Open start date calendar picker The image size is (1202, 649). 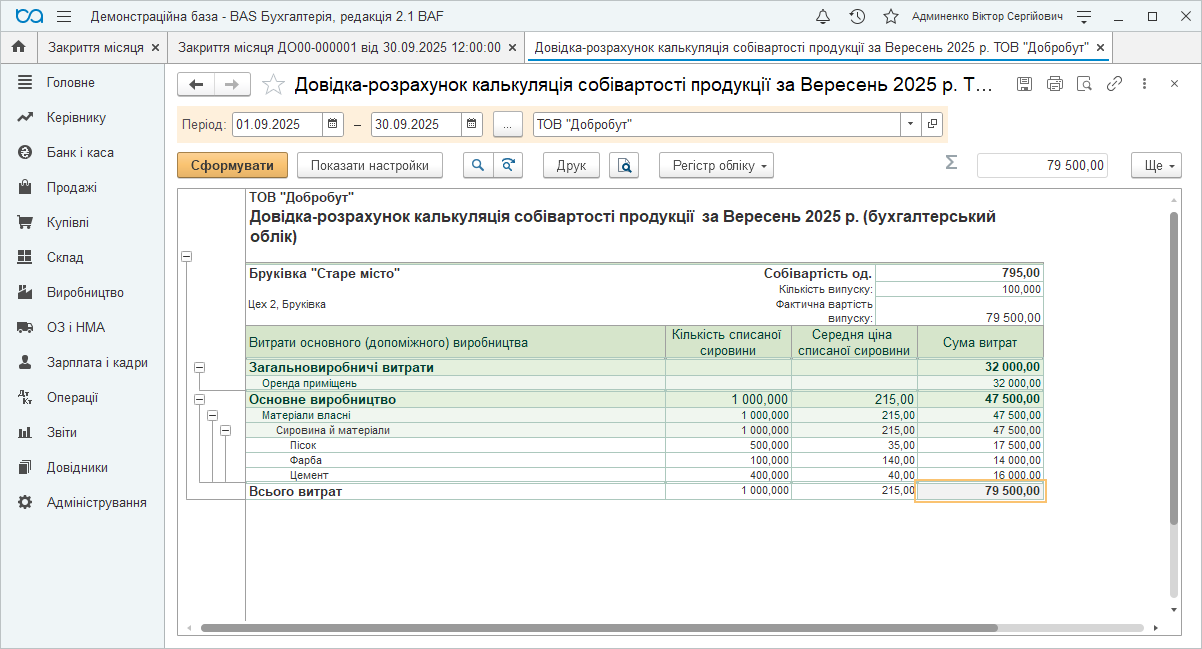[333, 125]
